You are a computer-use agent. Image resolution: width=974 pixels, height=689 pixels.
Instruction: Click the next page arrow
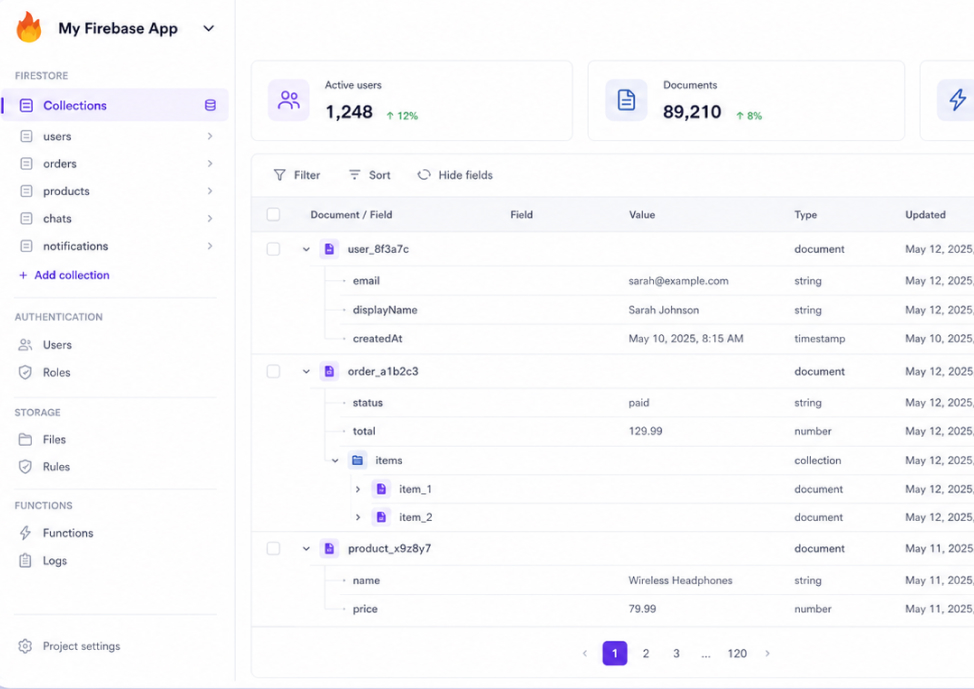(x=768, y=654)
